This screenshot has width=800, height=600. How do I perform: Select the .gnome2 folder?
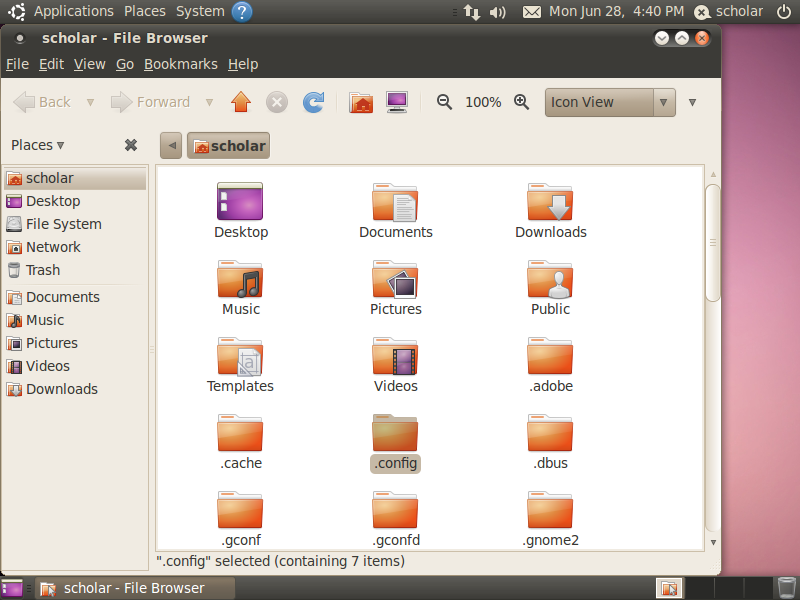tap(551, 519)
